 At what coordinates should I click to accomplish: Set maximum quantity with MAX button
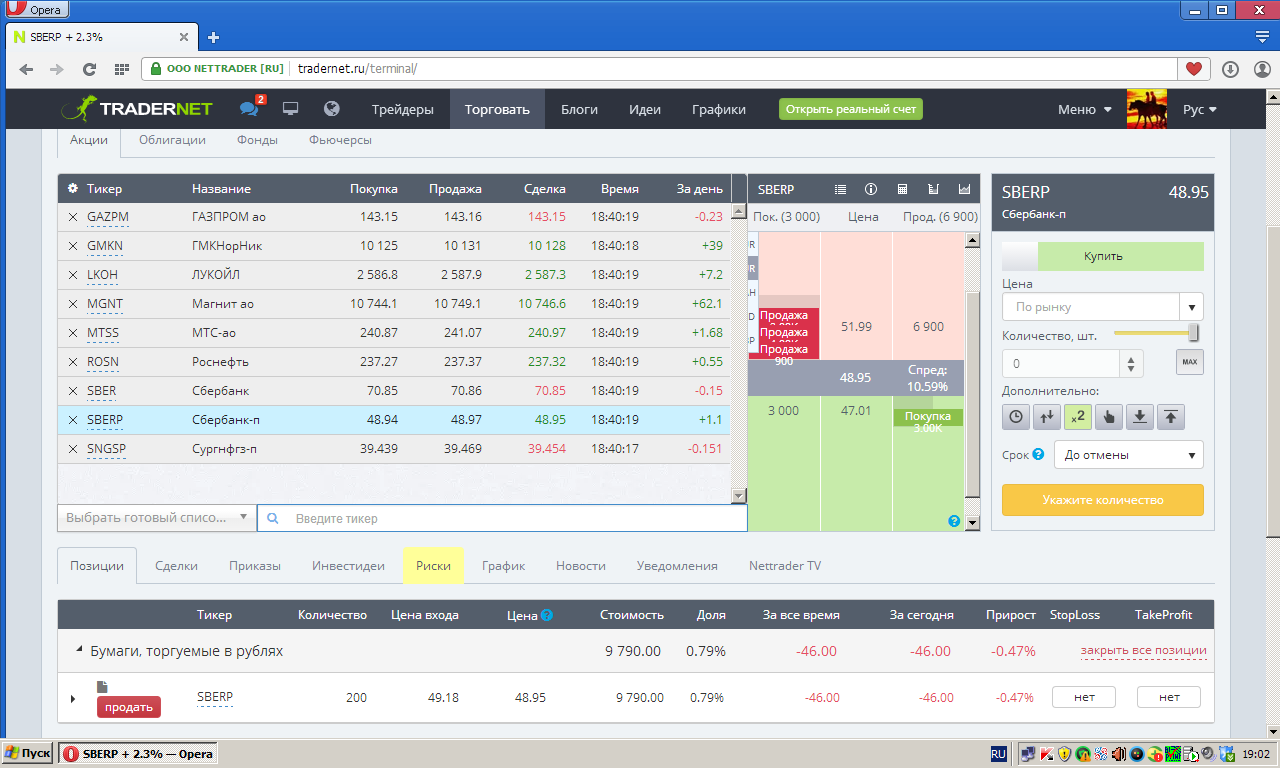(1190, 362)
